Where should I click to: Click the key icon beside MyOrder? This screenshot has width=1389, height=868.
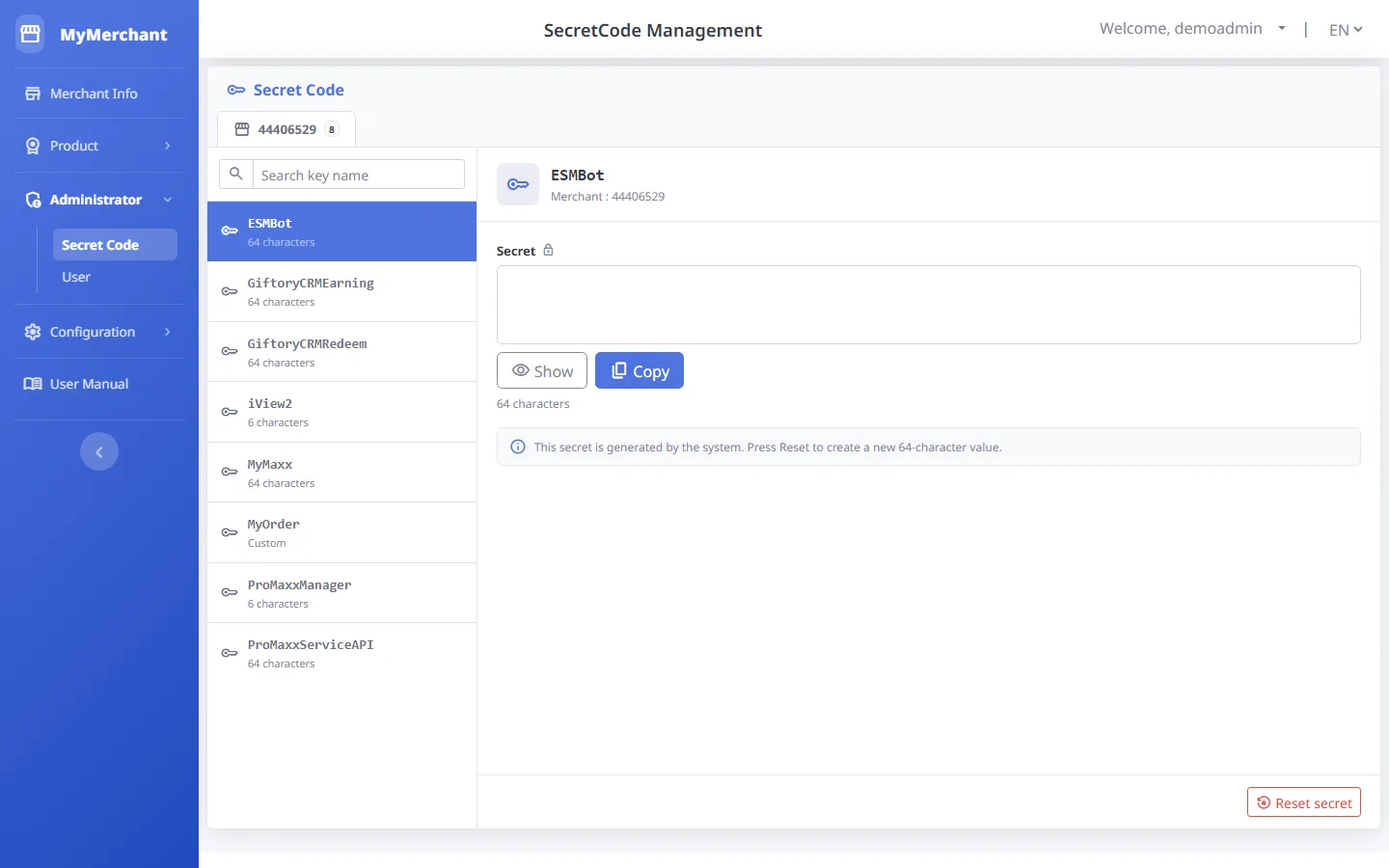click(230, 532)
